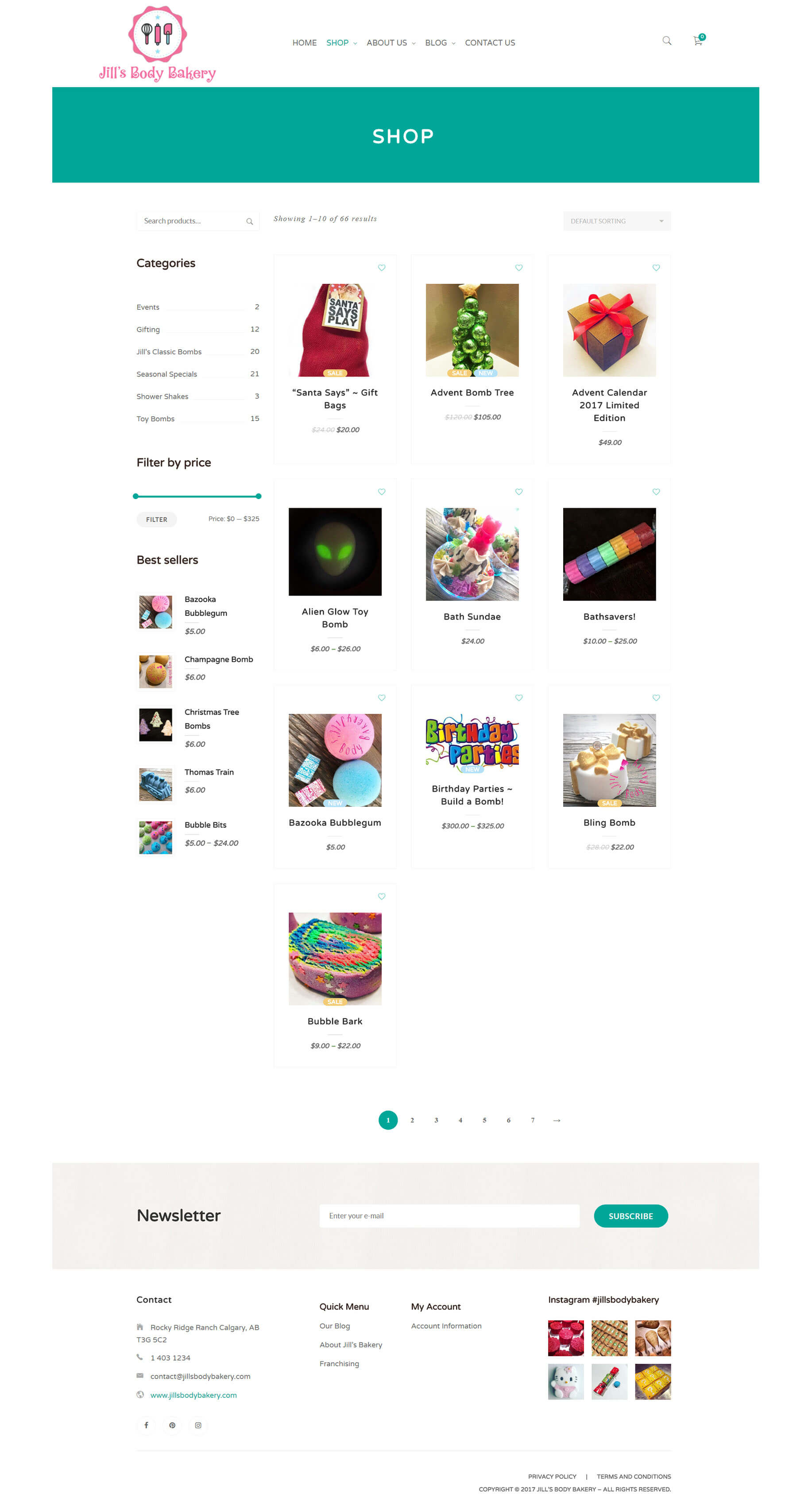812x1512 pixels.
Task: Submit product search magnifier icon in sidebar
Action: (x=250, y=221)
